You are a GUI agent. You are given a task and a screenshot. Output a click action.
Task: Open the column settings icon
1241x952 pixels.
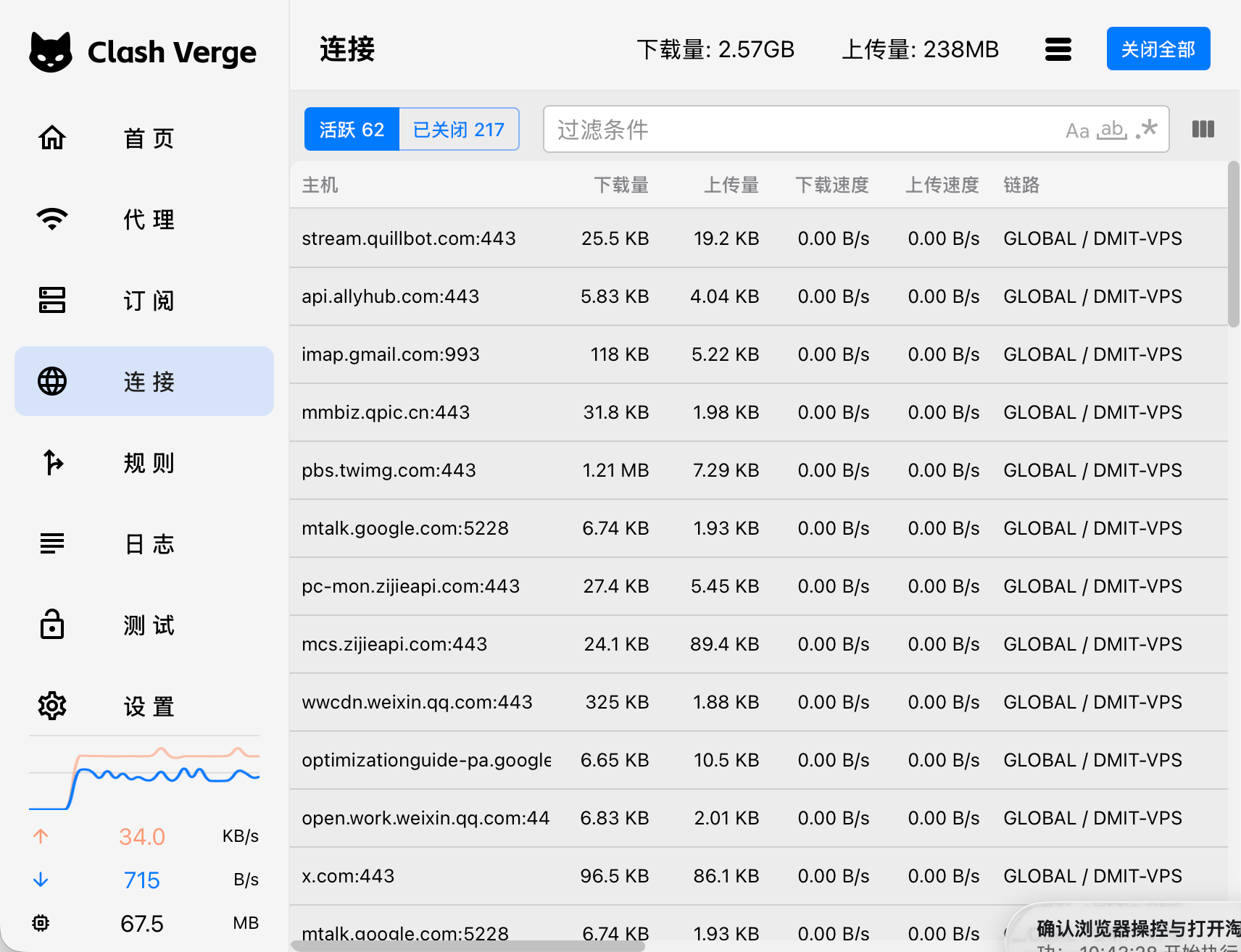click(1203, 129)
